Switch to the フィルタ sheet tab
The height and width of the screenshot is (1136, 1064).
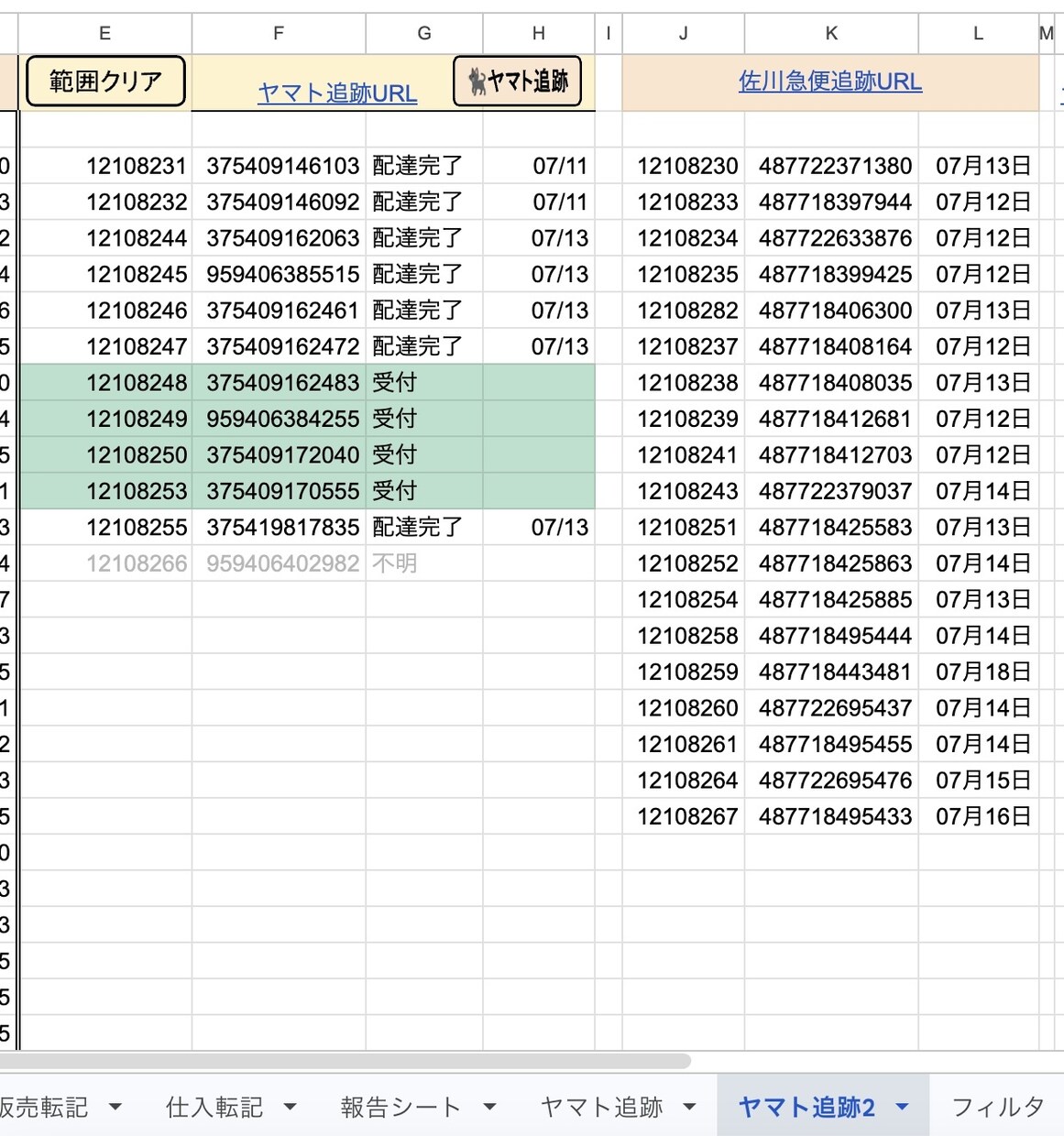click(998, 1107)
